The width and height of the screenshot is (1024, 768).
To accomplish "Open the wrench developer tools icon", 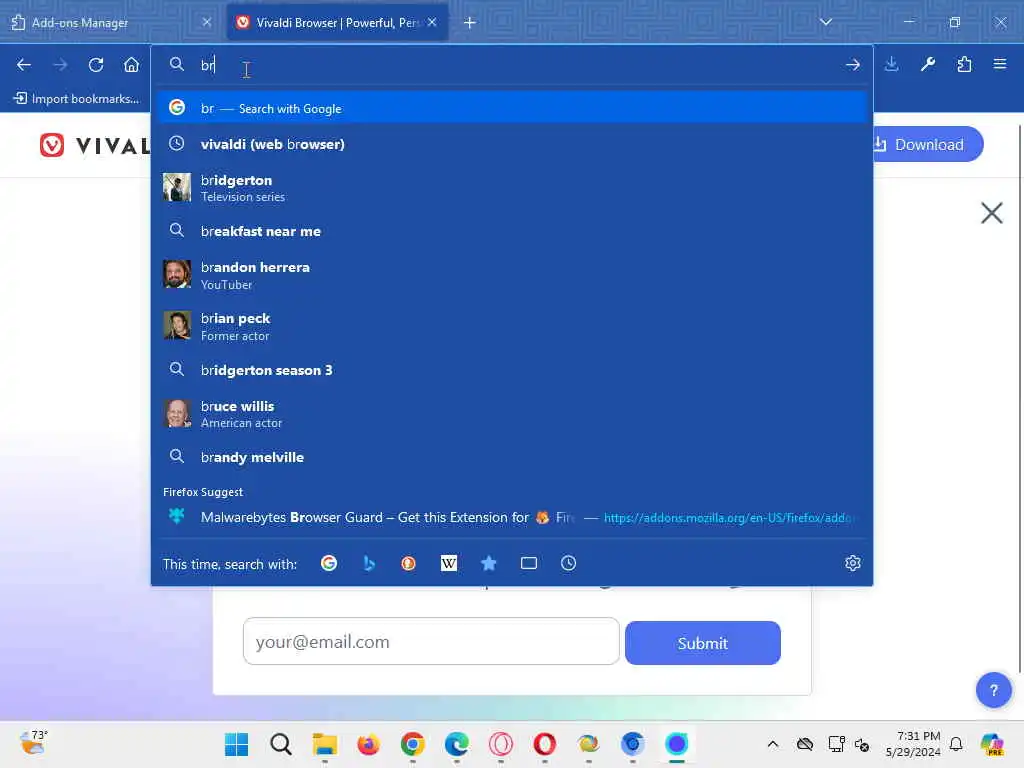I will [927, 64].
